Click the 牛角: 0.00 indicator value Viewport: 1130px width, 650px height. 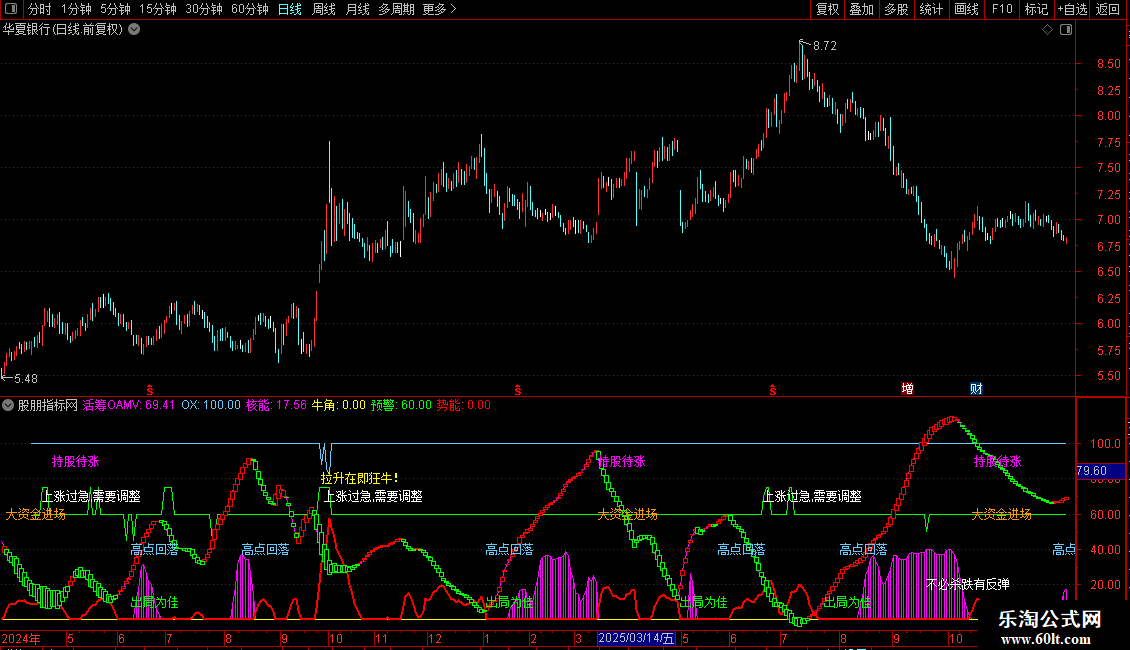pos(338,405)
